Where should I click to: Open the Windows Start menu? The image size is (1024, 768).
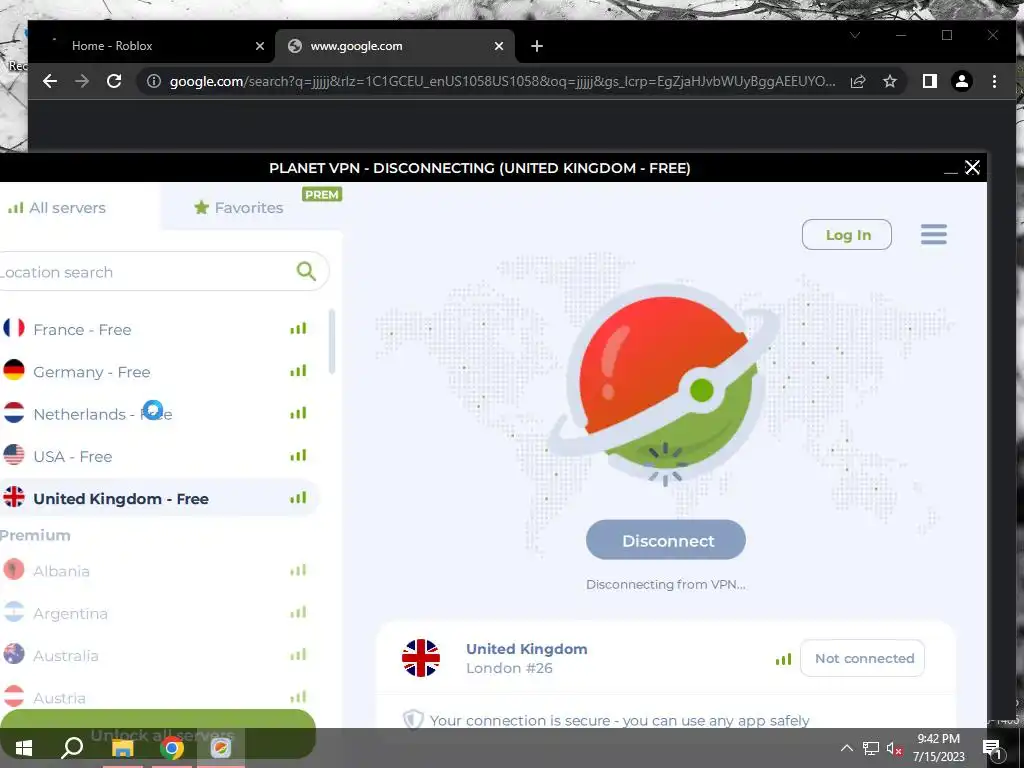click(24, 748)
